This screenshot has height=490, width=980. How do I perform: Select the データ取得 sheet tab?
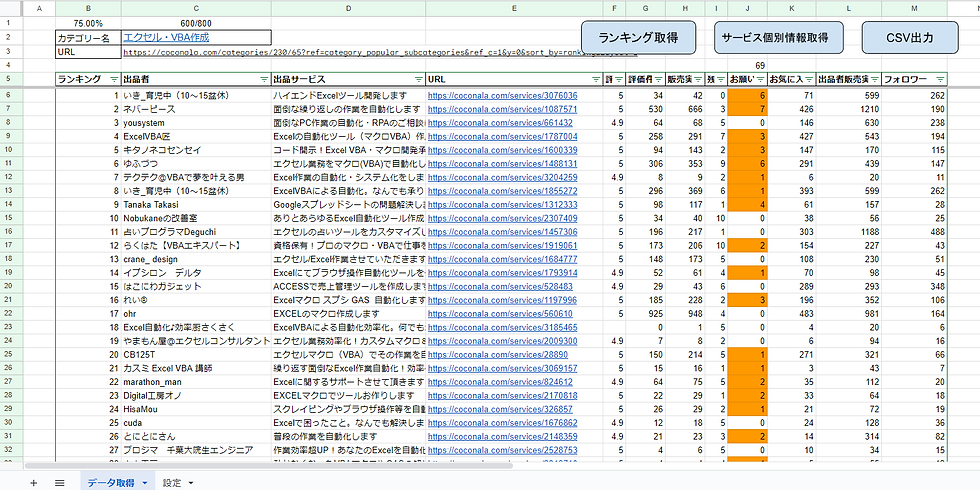pyautogui.click(x=111, y=482)
